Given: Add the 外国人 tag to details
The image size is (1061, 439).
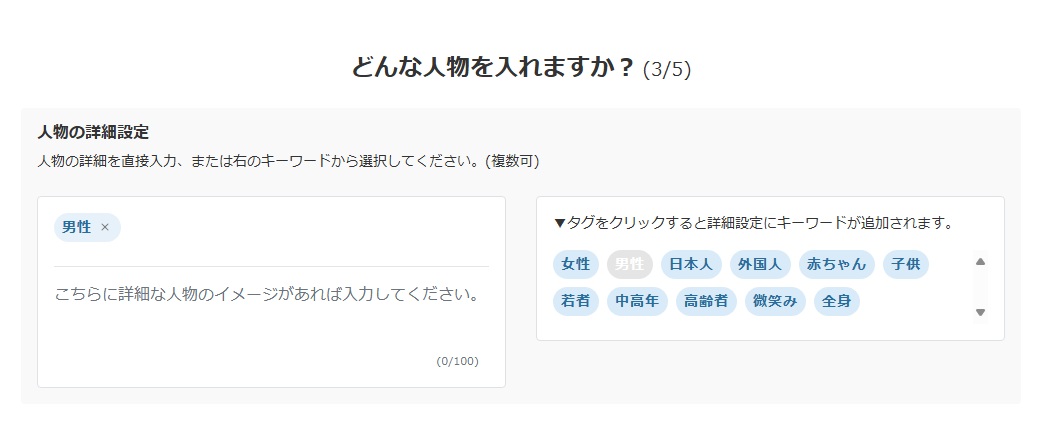Looking at the screenshot, I should click(760, 264).
